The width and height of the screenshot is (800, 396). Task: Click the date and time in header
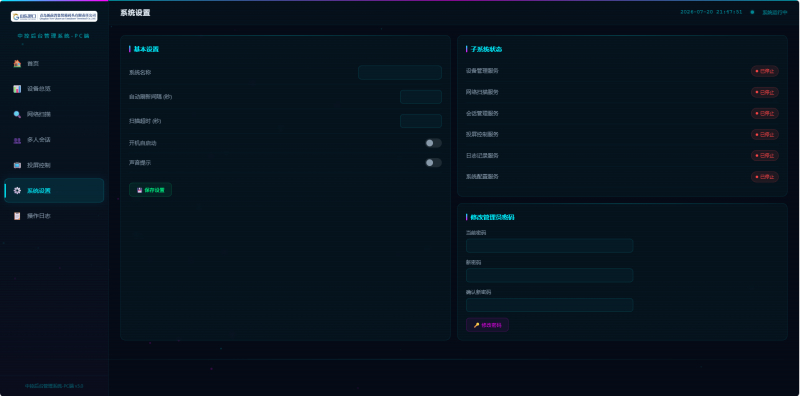point(711,12)
